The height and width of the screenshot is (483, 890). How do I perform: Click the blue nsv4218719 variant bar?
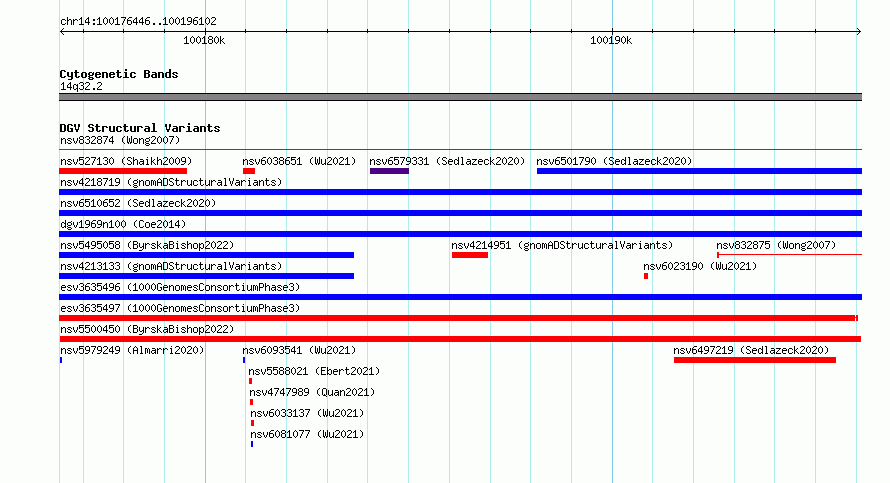(461, 192)
